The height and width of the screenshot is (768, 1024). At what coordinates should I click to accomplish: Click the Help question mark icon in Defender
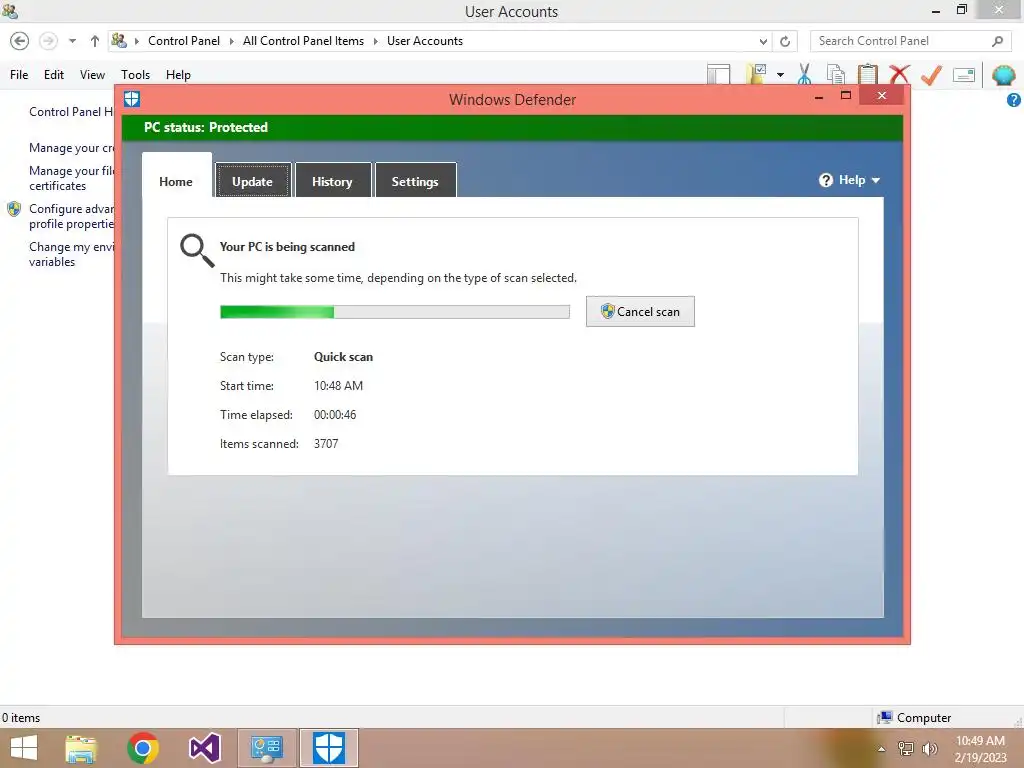[x=826, y=180]
